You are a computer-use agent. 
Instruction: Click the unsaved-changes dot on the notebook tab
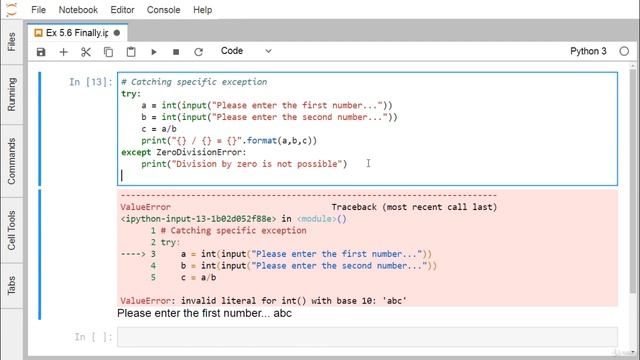(x=117, y=33)
